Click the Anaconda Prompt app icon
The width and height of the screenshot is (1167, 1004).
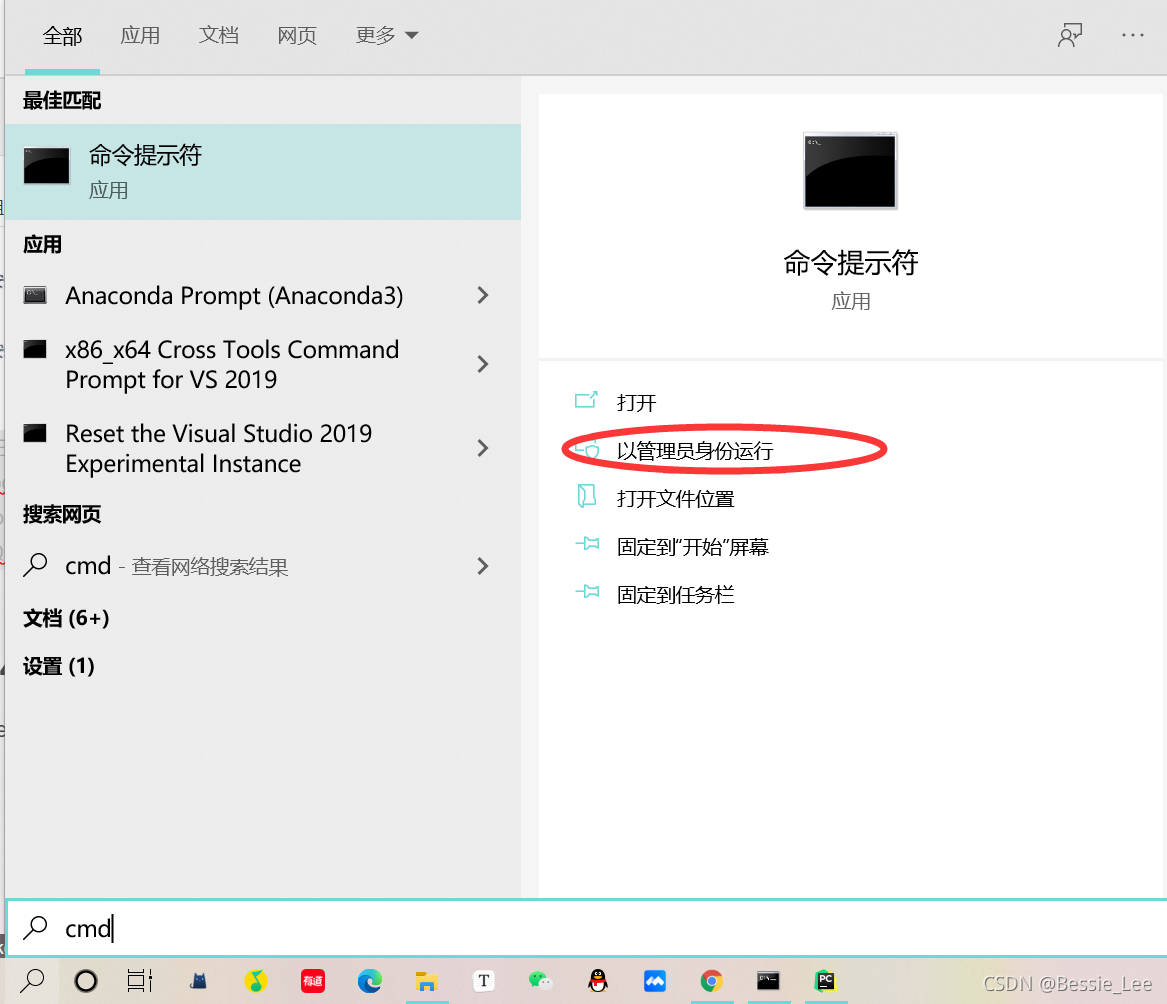pos(35,295)
